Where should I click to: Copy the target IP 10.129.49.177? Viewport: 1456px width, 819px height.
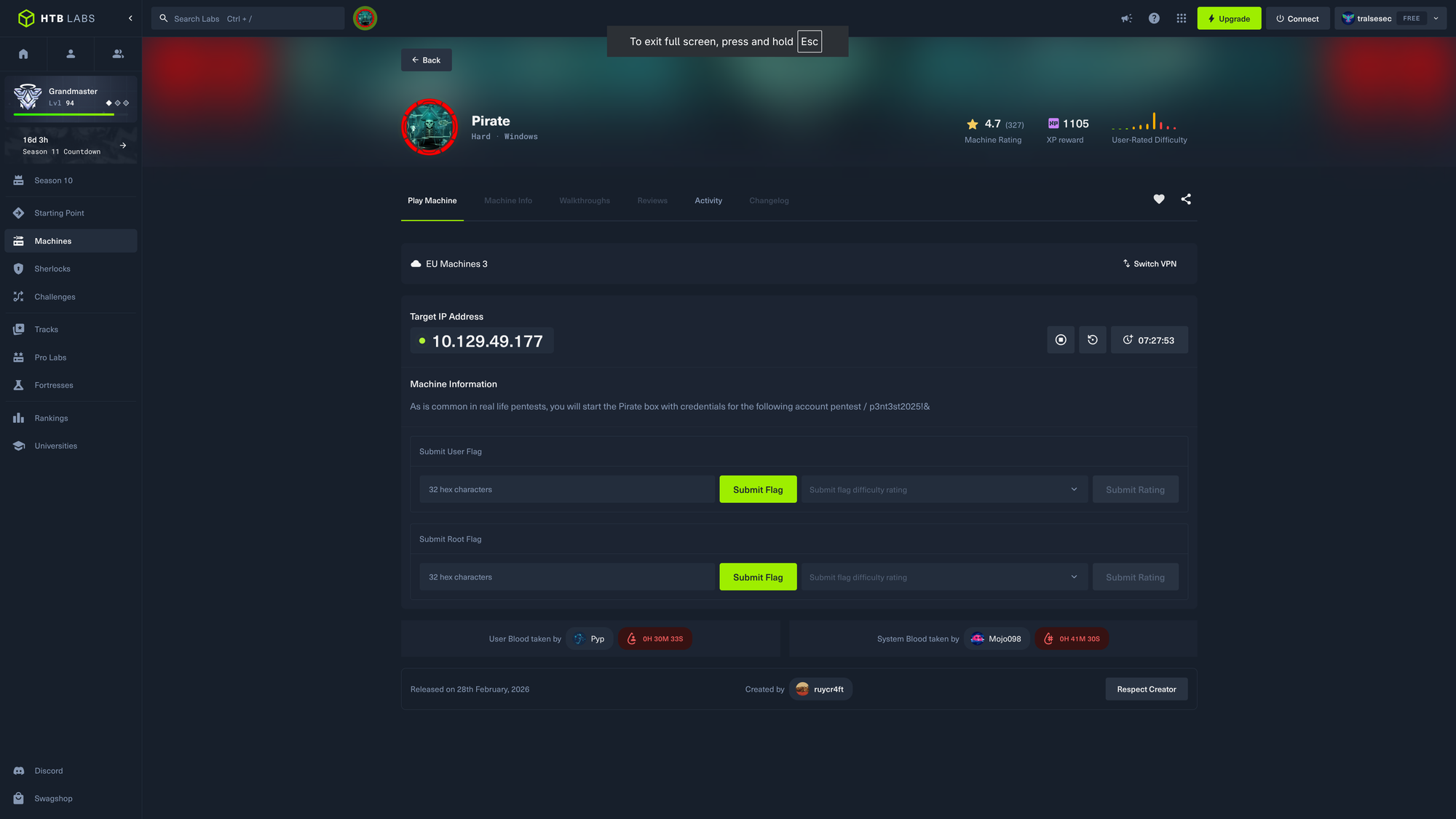click(482, 341)
